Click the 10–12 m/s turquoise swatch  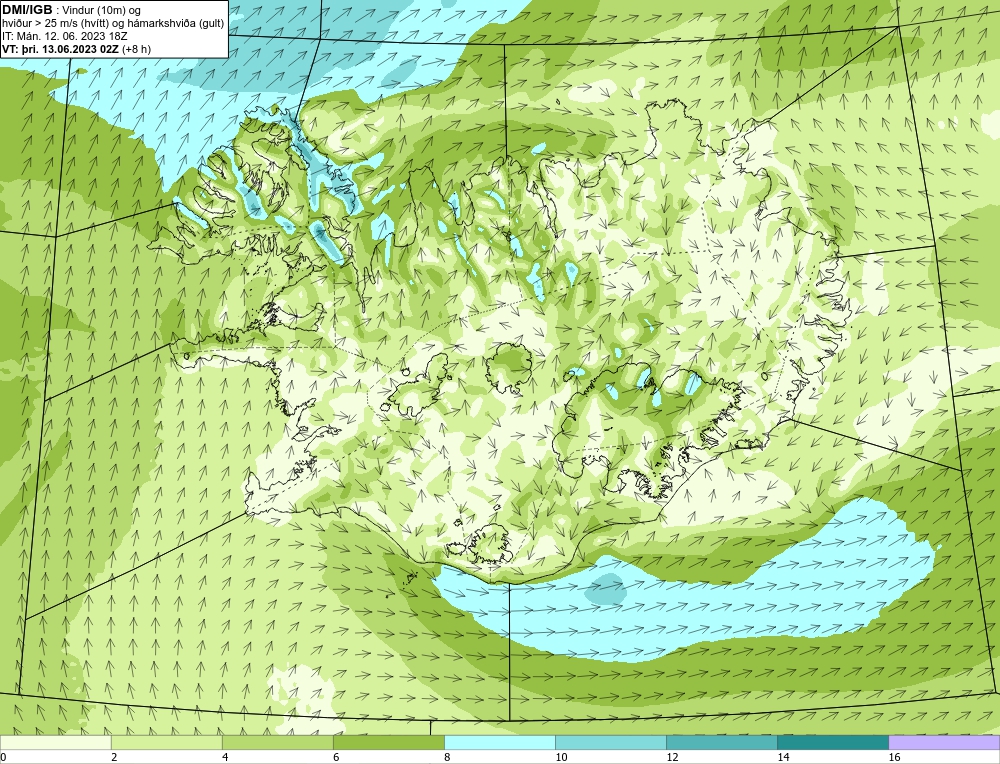pos(611,742)
